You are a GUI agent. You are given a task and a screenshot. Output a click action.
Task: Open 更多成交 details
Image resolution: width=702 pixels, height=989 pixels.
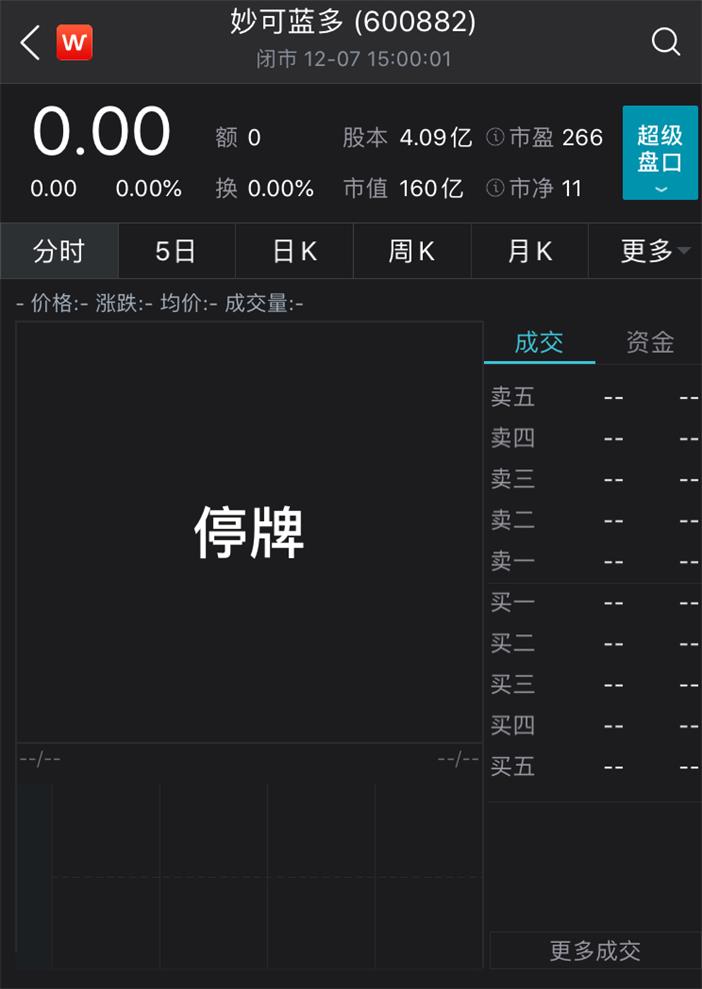595,950
